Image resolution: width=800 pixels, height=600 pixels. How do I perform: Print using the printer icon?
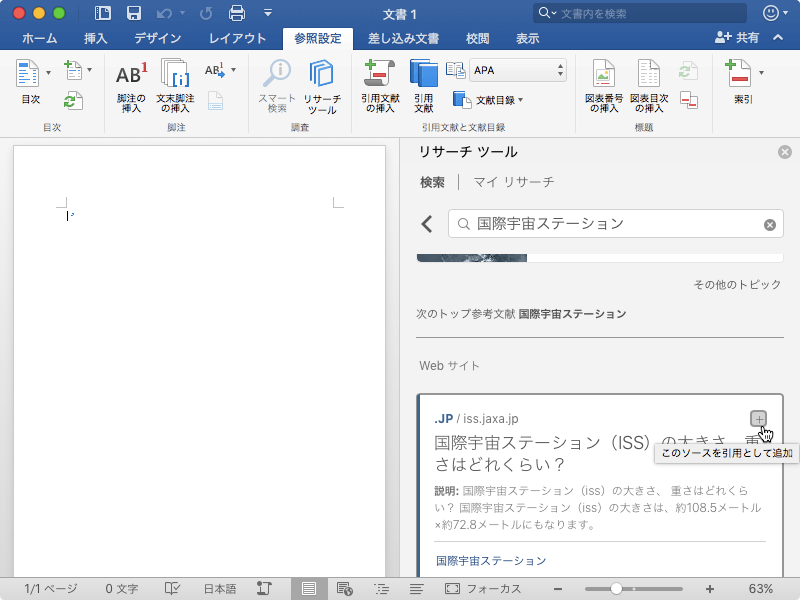click(237, 13)
